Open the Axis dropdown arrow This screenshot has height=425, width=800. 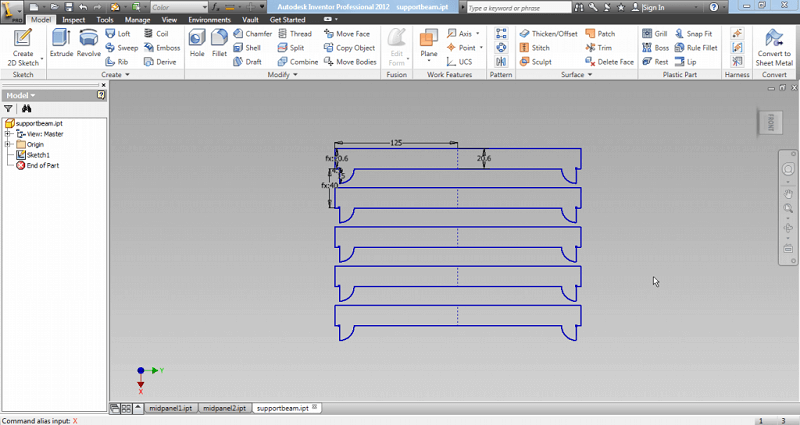tap(478, 34)
